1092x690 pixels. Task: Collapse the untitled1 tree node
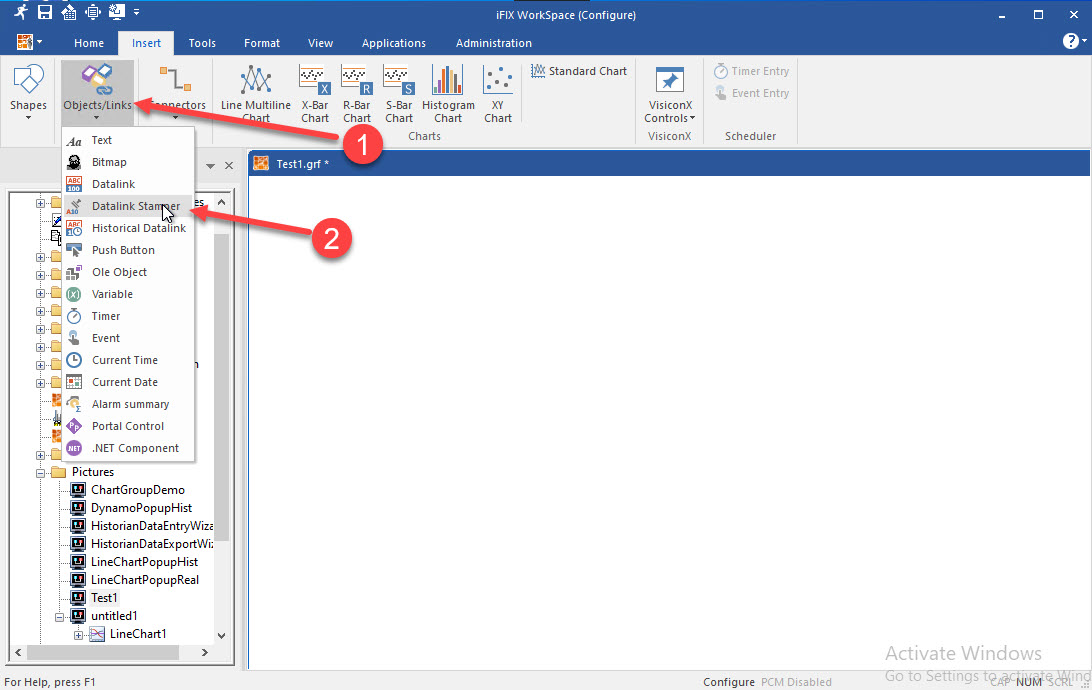click(x=59, y=616)
